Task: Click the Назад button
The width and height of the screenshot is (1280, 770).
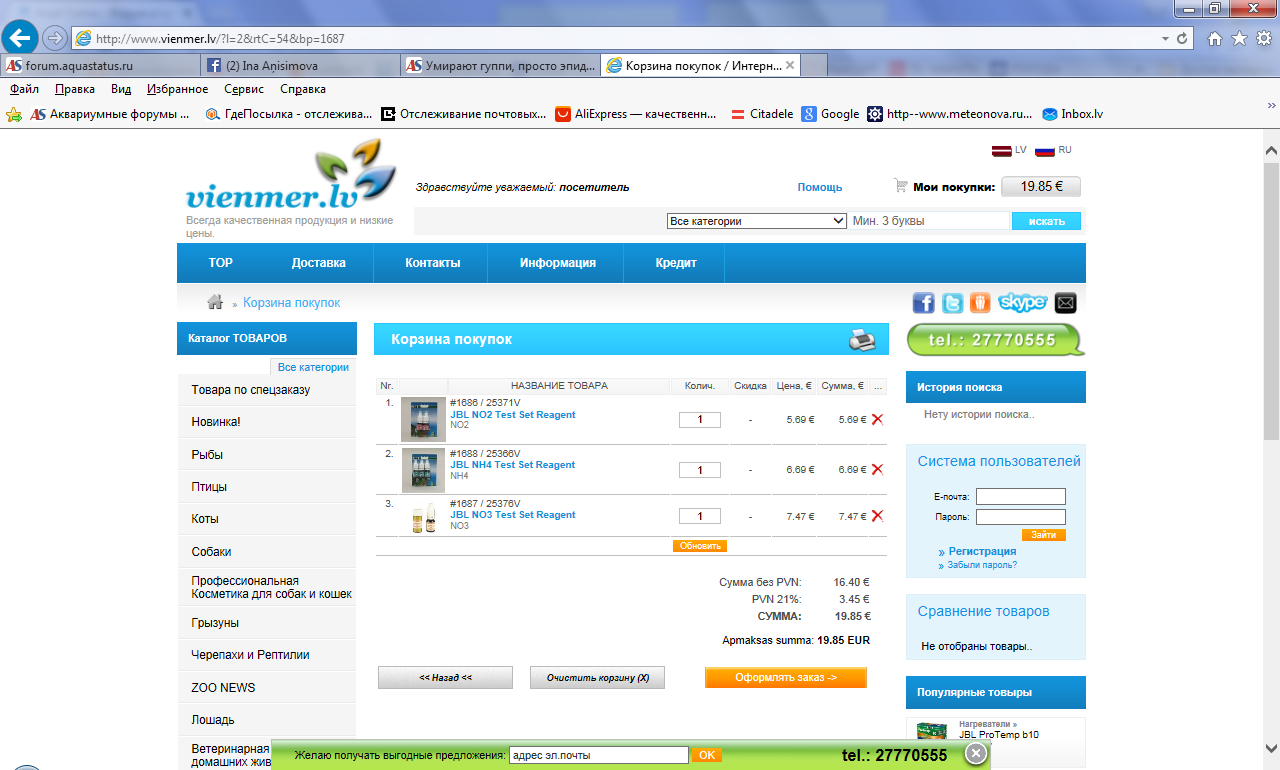Action: click(445, 677)
